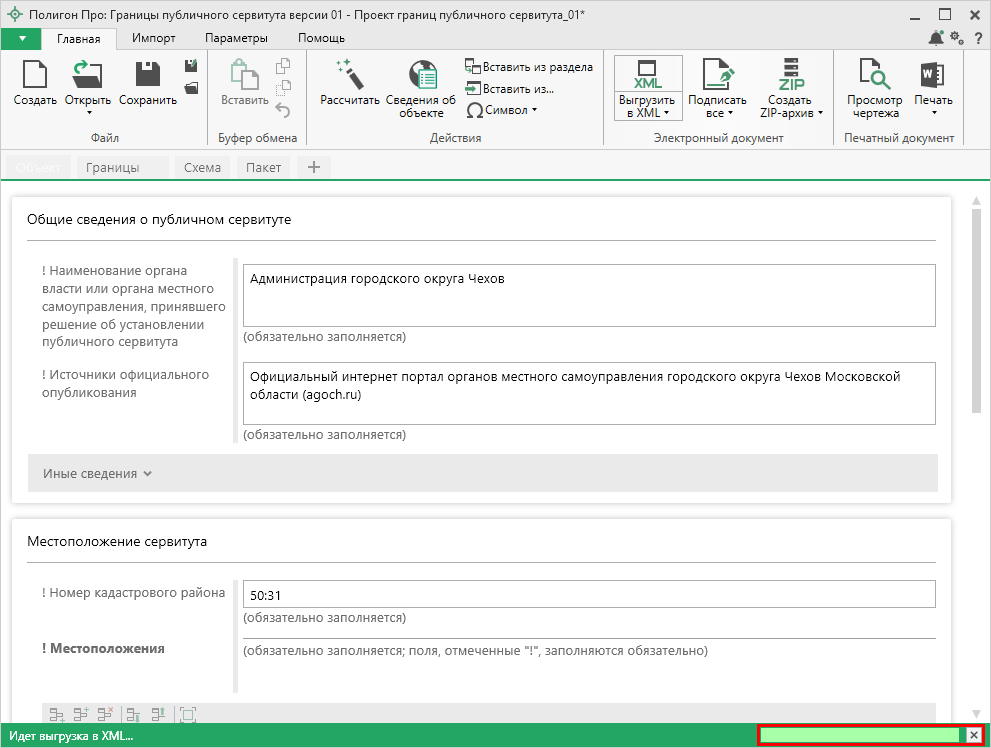Click the help question mark icon
Viewport: 991px width, 748px height.
tap(978, 38)
